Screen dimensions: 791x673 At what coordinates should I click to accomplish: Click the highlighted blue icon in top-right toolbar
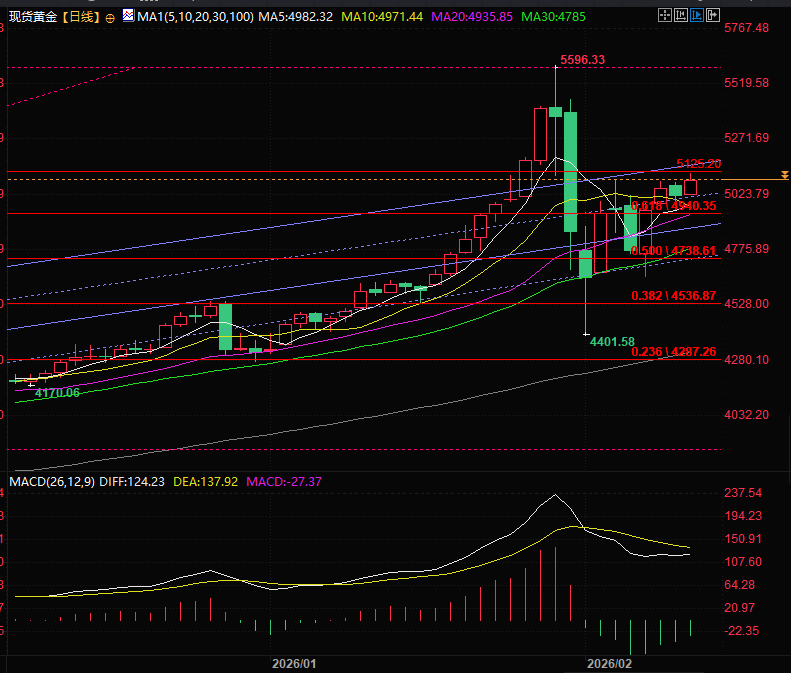tap(696, 15)
